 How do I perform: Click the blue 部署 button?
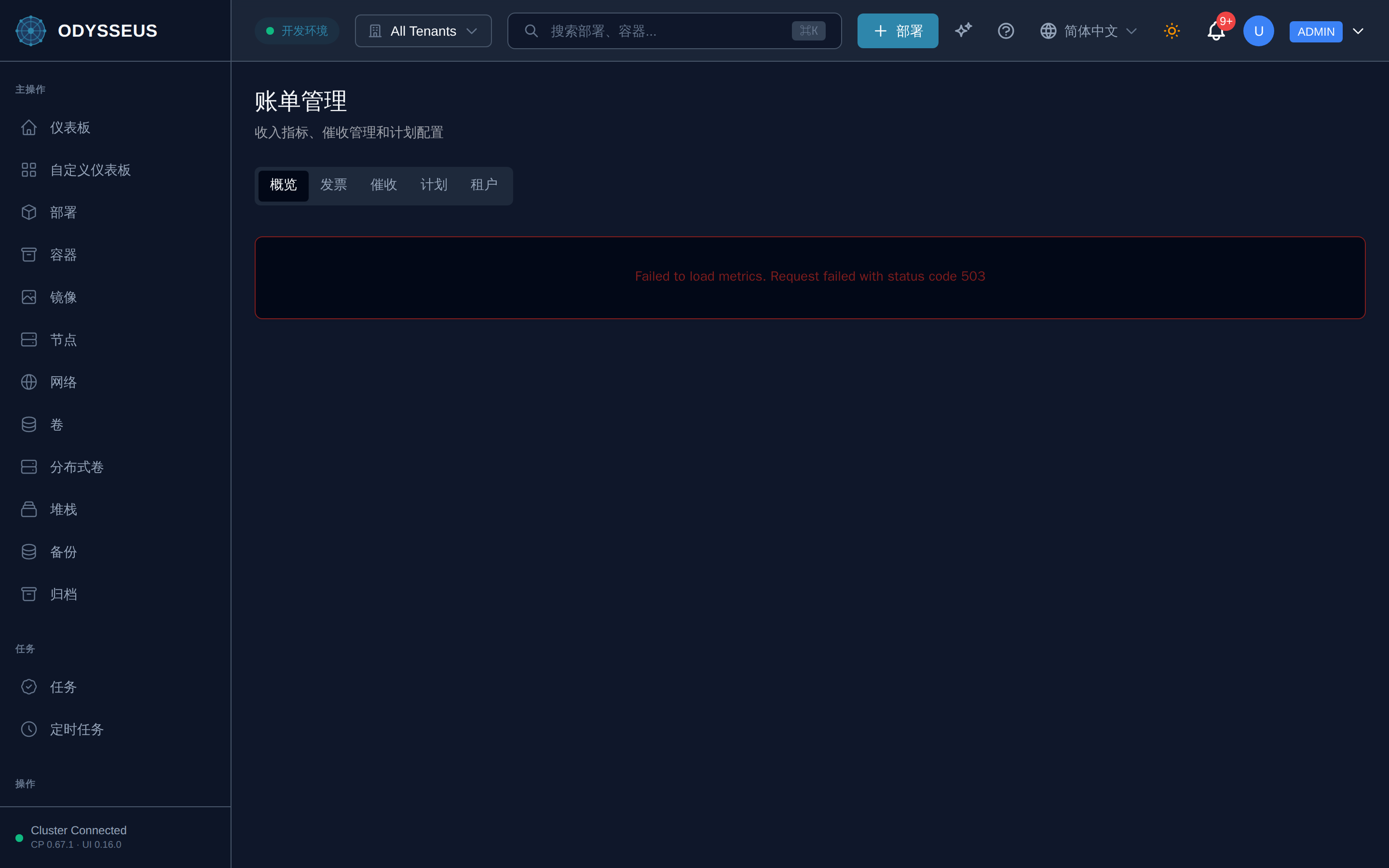coord(898,31)
